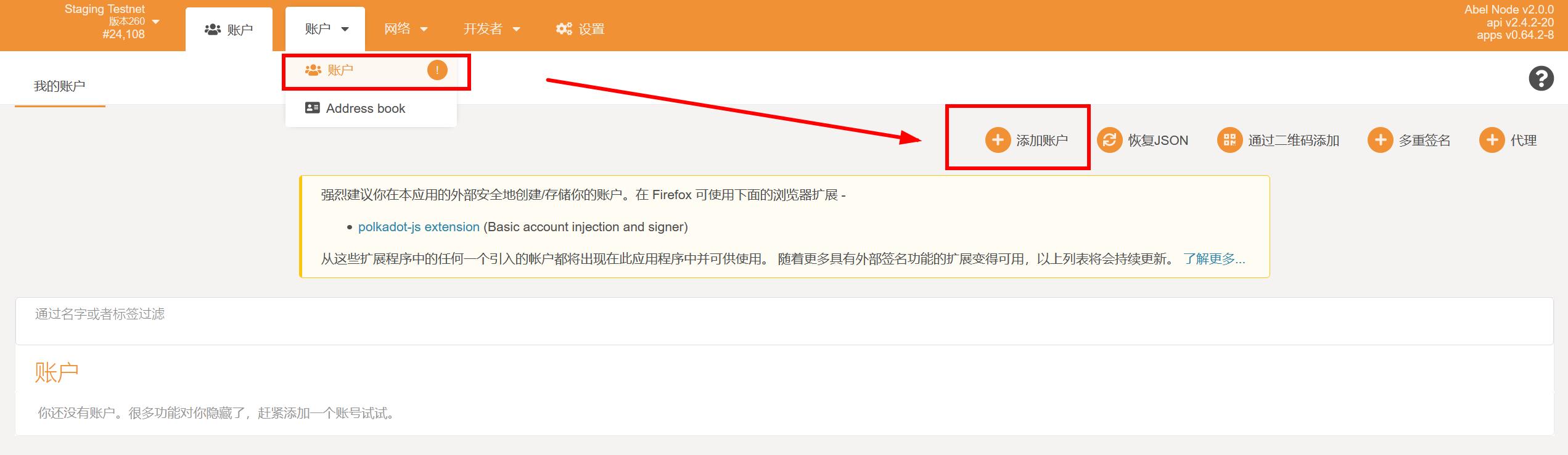
Task: Click the 了解更多 link
Action: coord(1214,259)
